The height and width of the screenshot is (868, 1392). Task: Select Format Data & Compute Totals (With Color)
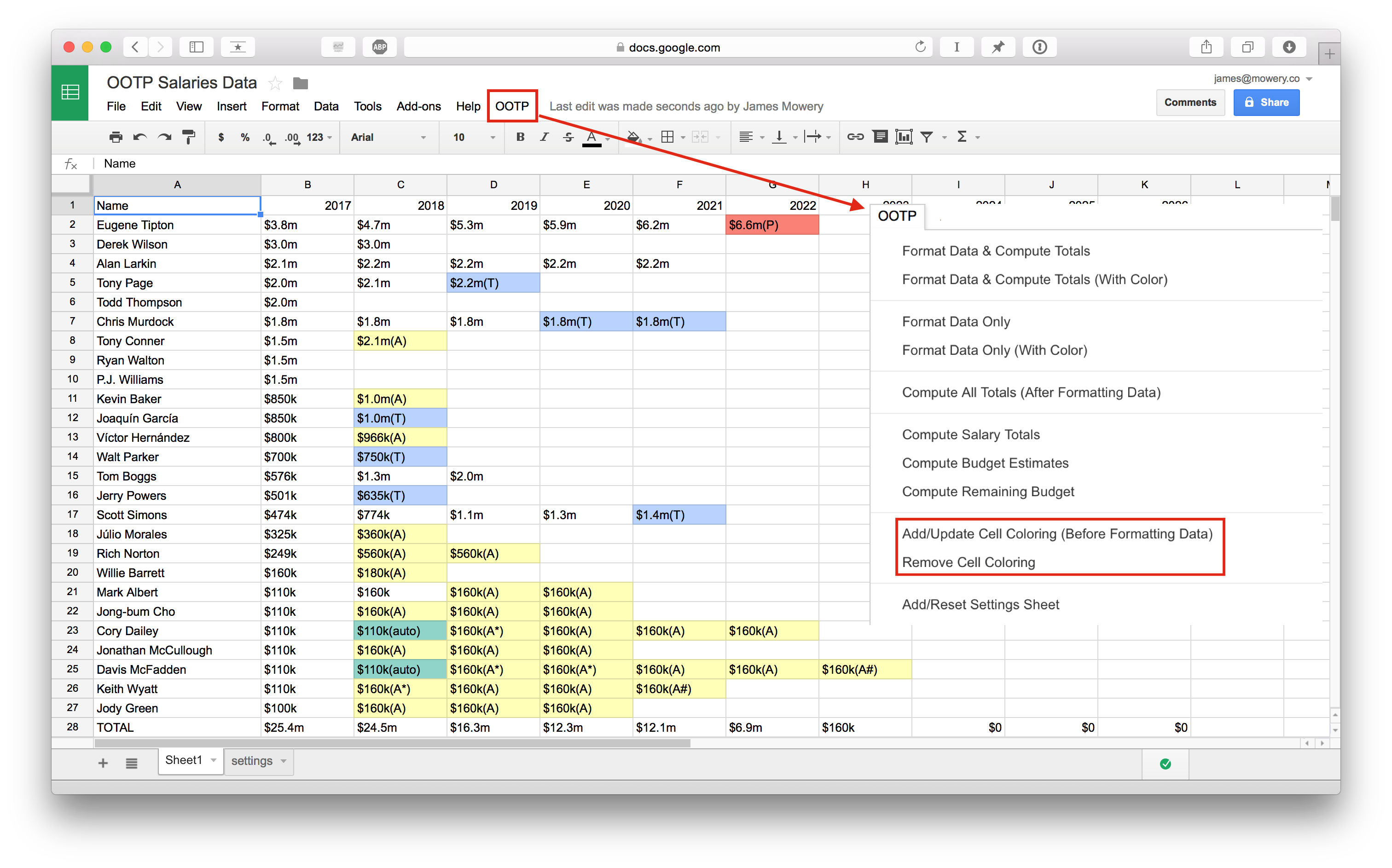tap(1035, 279)
